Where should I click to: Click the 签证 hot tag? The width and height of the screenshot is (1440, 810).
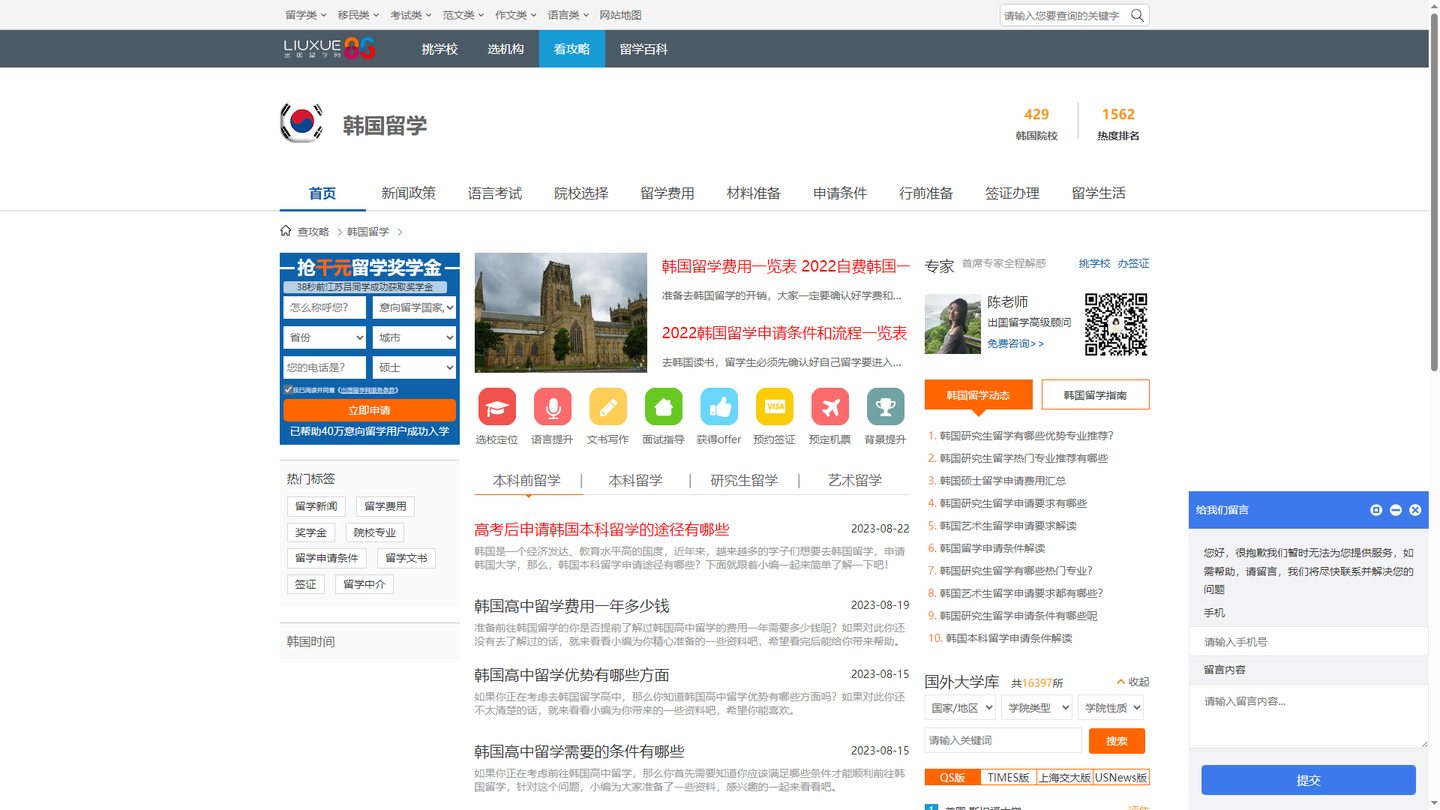(x=305, y=584)
